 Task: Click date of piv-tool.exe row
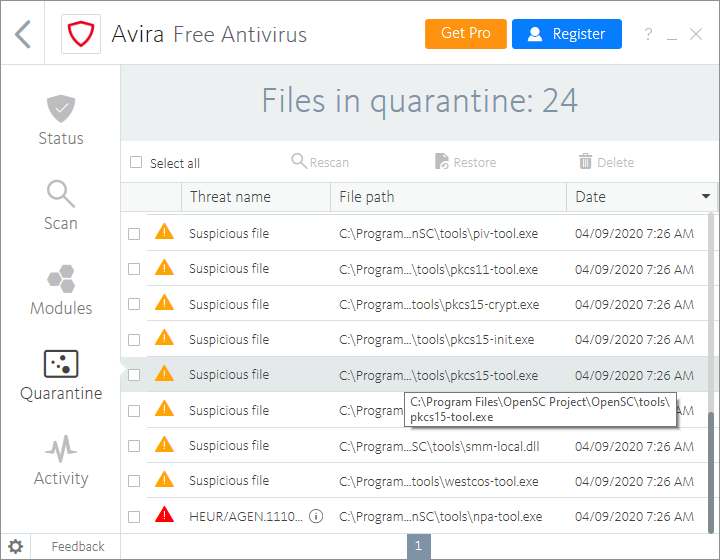[634, 234]
